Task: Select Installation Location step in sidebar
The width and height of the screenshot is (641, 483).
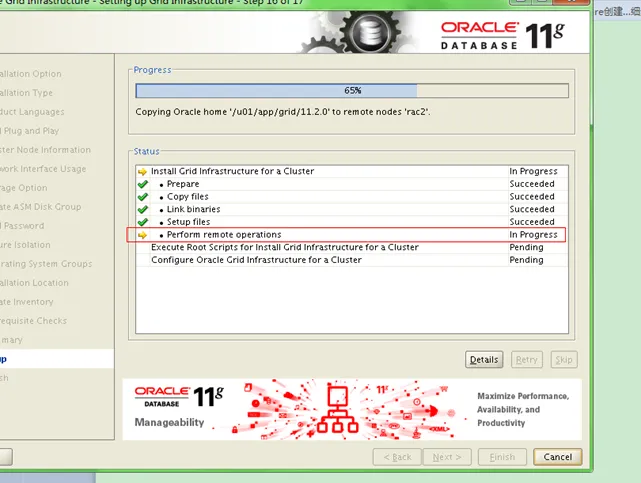Action: 34,283
